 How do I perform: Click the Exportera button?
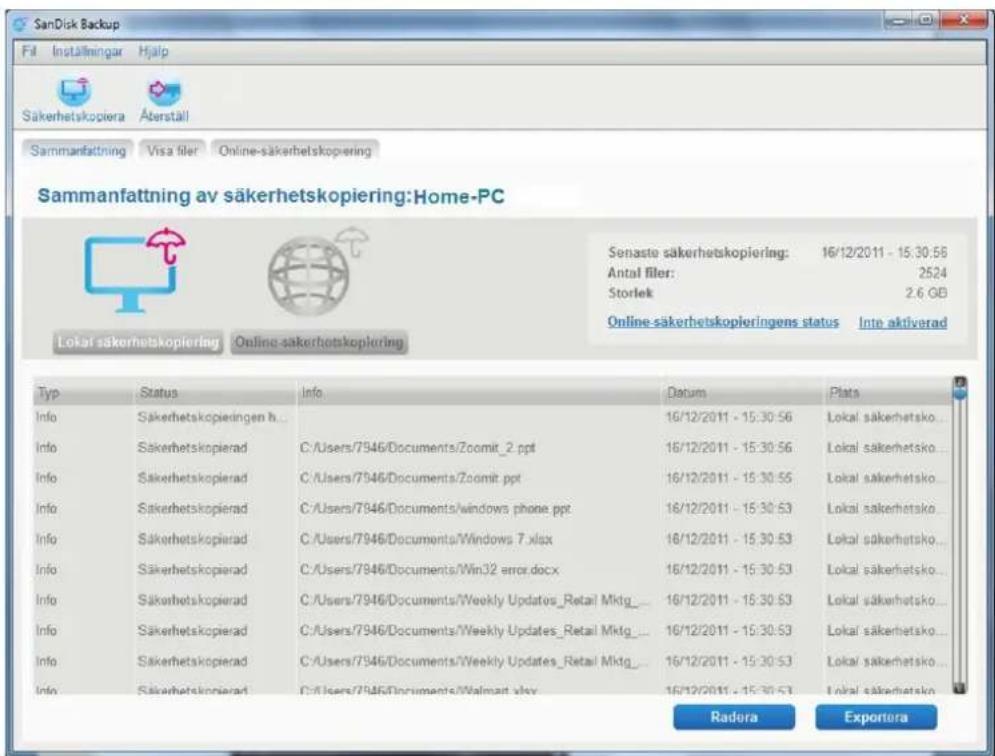(x=876, y=717)
